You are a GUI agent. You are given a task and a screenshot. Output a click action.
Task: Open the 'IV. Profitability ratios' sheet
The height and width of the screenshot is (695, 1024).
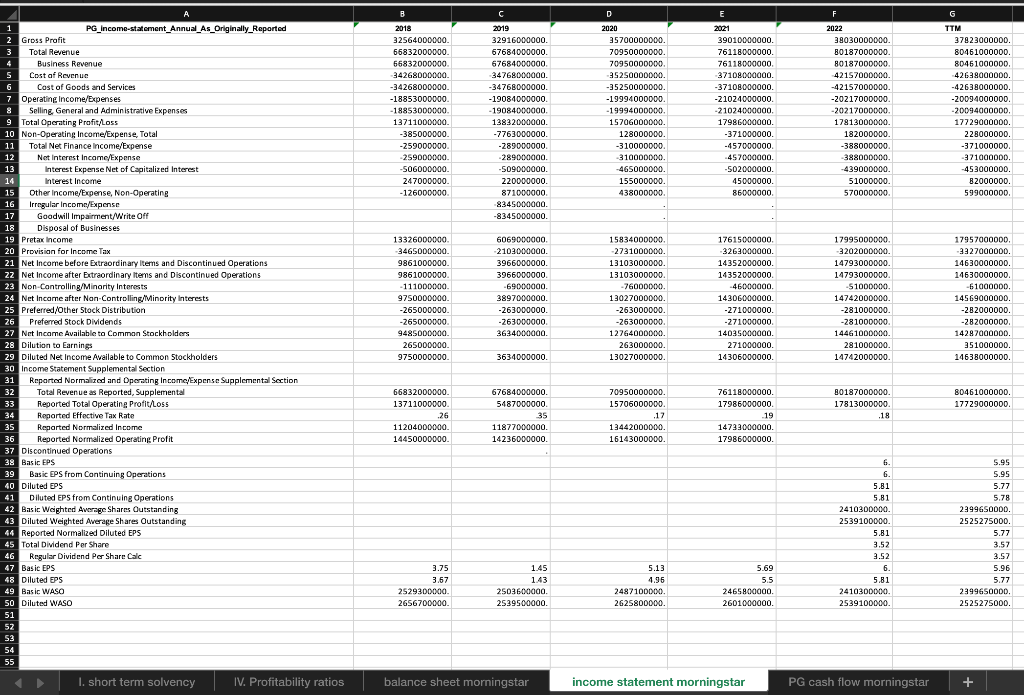pos(289,681)
